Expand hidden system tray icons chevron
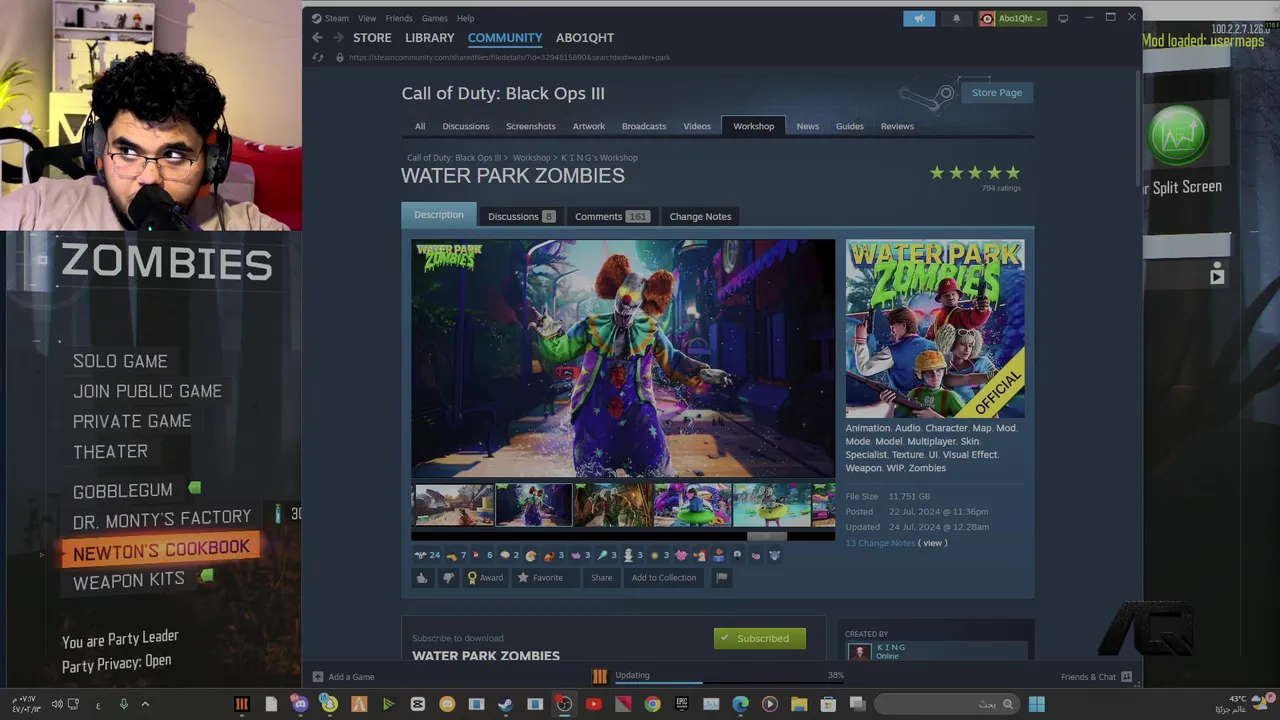Image resolution: width=1280 pixels, height=720 pixels. pyautogui.click(x=145, y=704)
